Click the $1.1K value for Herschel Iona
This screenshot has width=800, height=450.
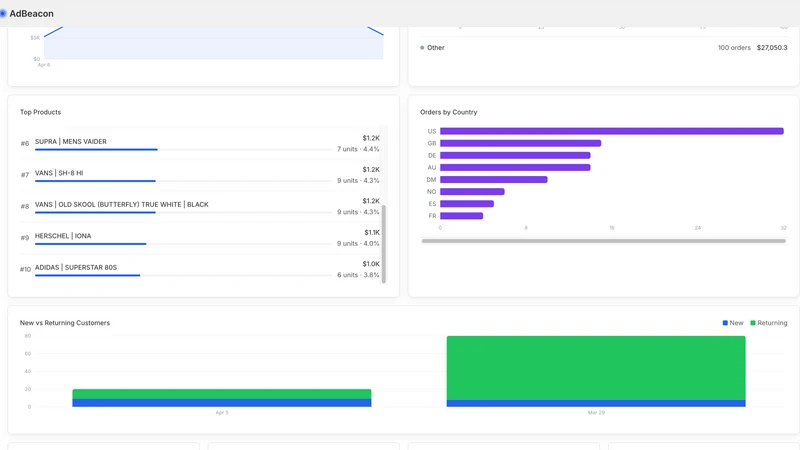(x=372, y=232)
